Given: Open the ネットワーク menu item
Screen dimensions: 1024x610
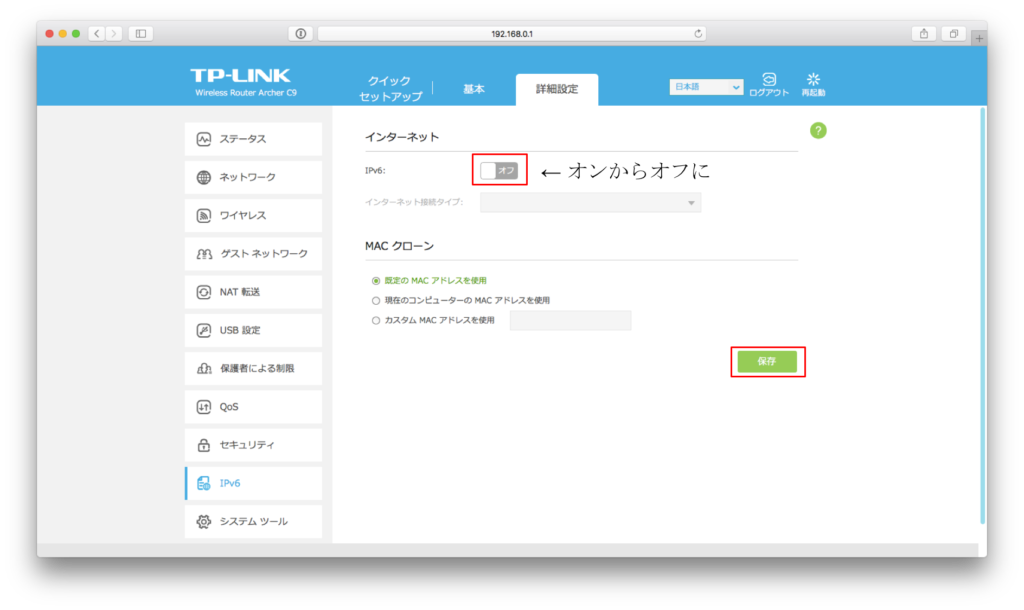Looking at the screenshot, I should point(253,178).
